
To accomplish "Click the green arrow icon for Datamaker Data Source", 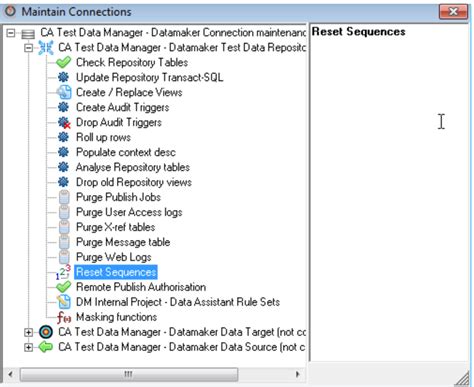I will [x=46, y=347].
